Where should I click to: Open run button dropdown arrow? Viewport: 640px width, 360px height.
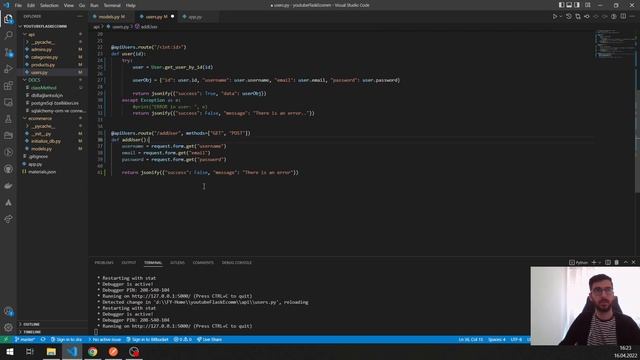click(561, 17)
